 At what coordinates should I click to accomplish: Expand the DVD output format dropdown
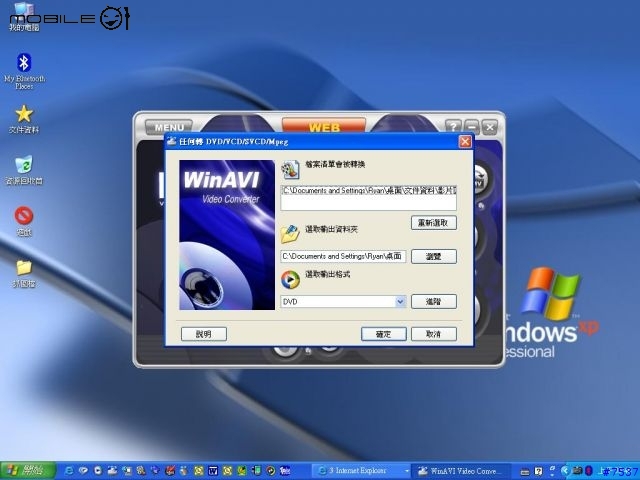pos(400,302)
